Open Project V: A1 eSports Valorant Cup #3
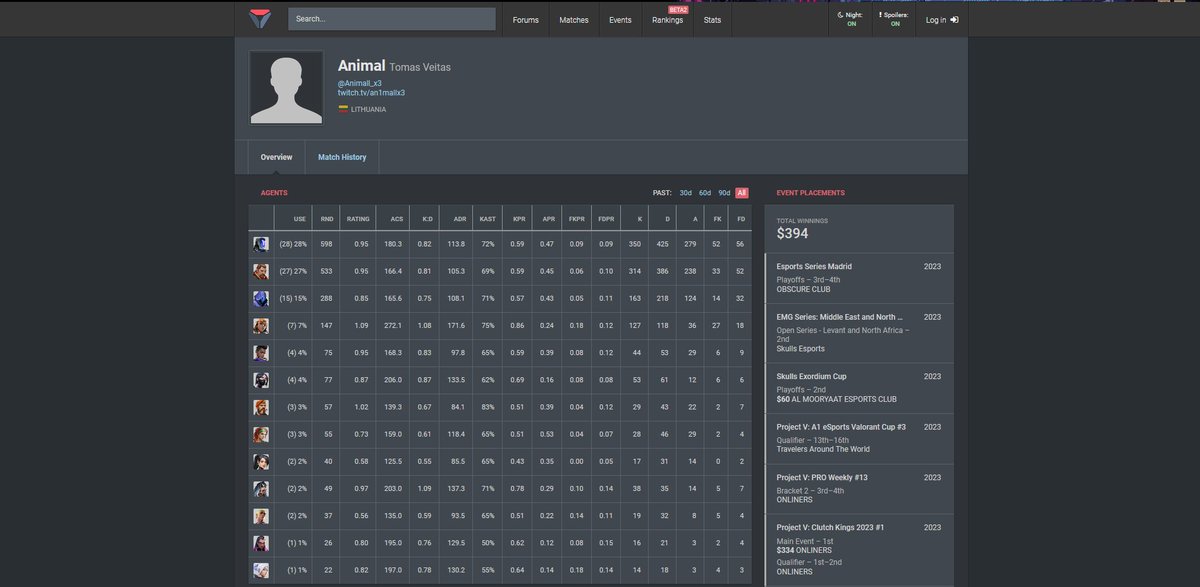The height and width of the screenshot is (587, 1200). coord(859,438)
